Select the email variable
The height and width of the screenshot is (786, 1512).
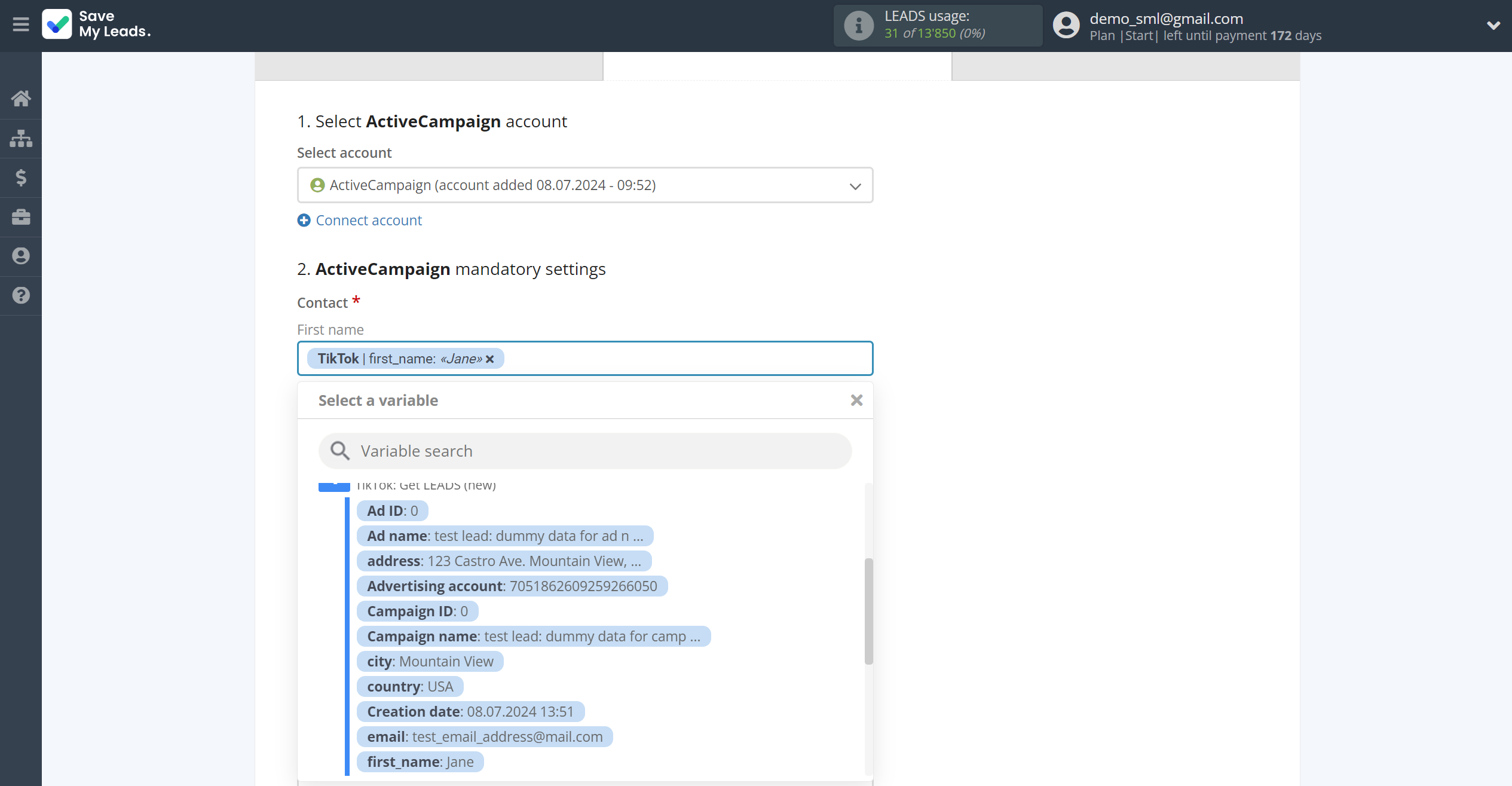tap(485, 737)
